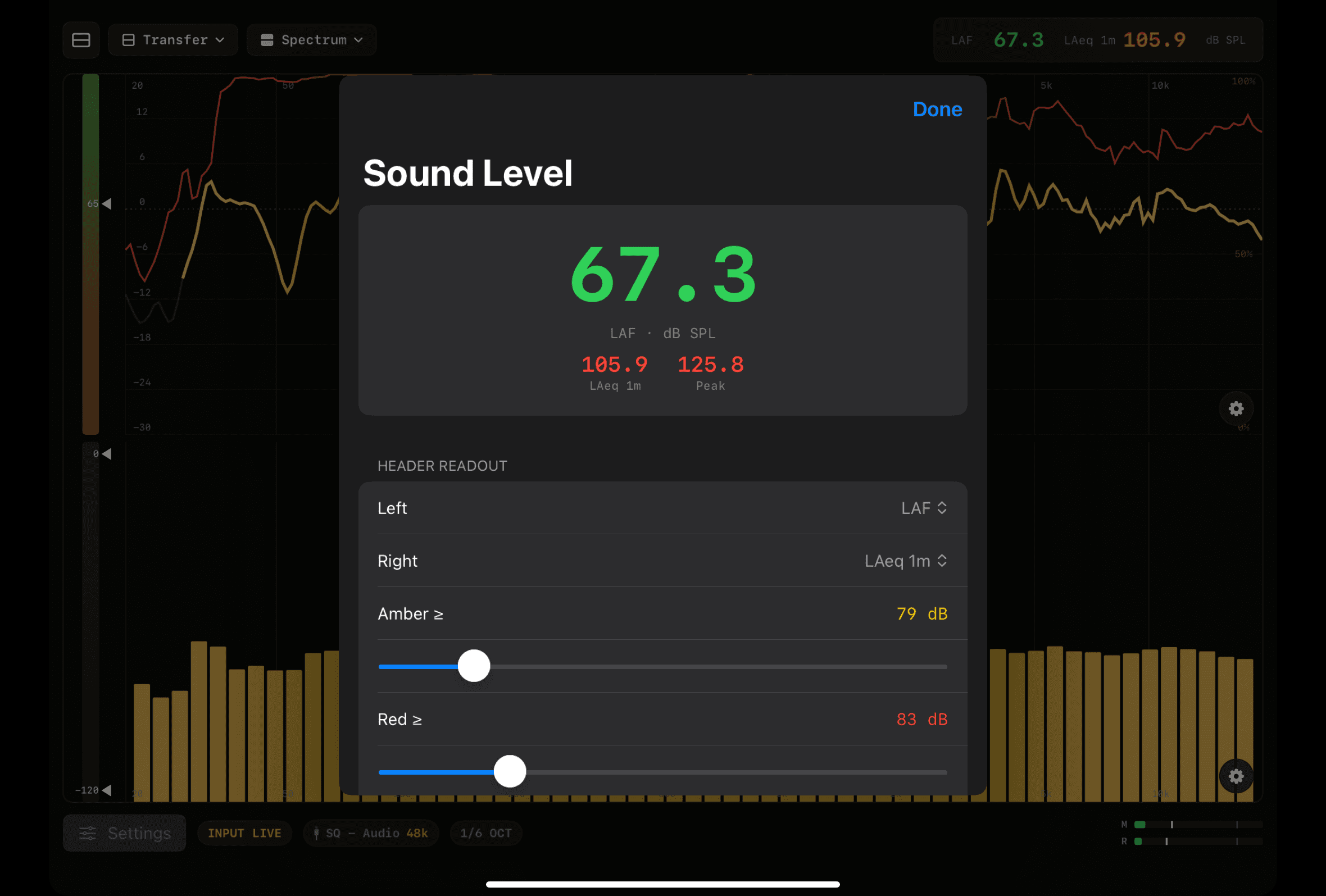Open the Left readout LAF picker

point(924,508)
